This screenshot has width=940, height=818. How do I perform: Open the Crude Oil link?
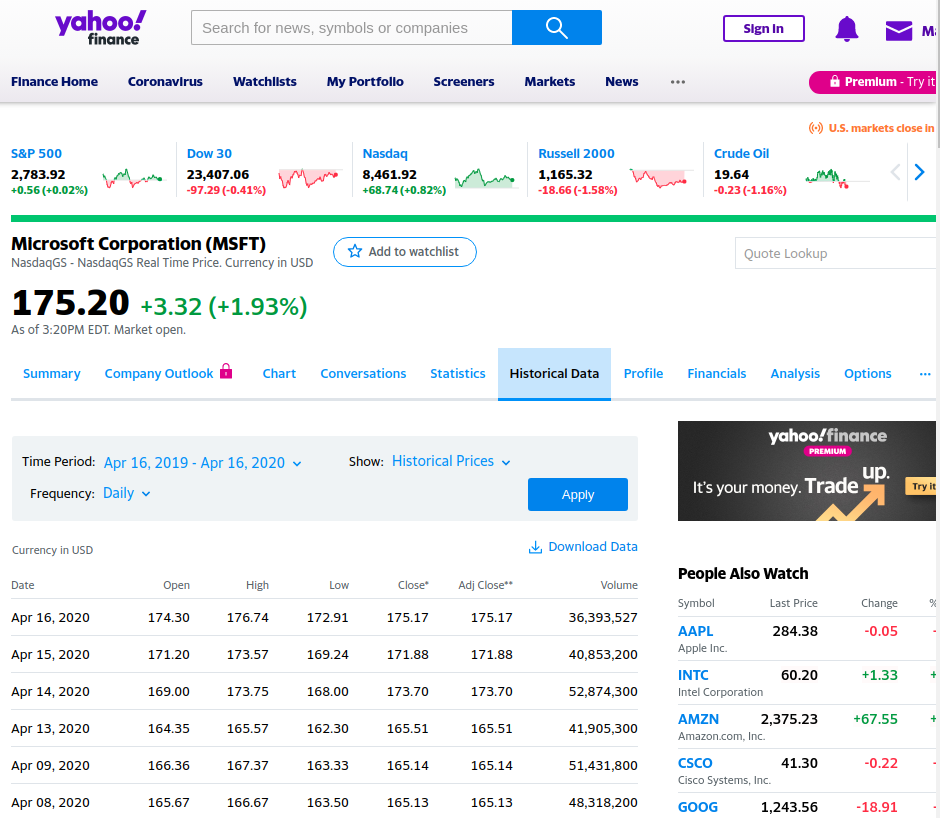point(742,154)
